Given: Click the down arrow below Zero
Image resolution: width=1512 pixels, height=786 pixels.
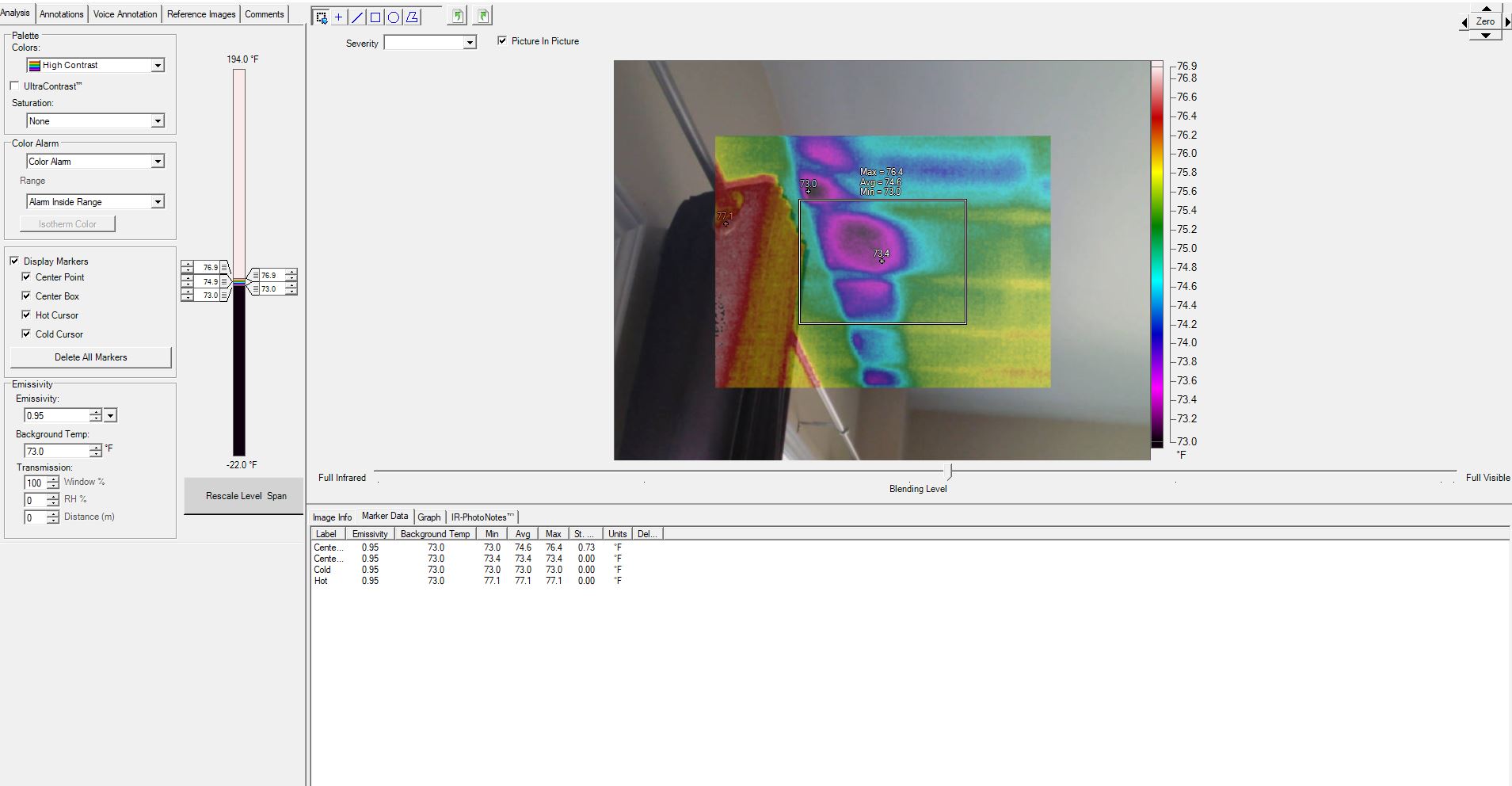Looking at the screenshot, I should point(1486,36).
